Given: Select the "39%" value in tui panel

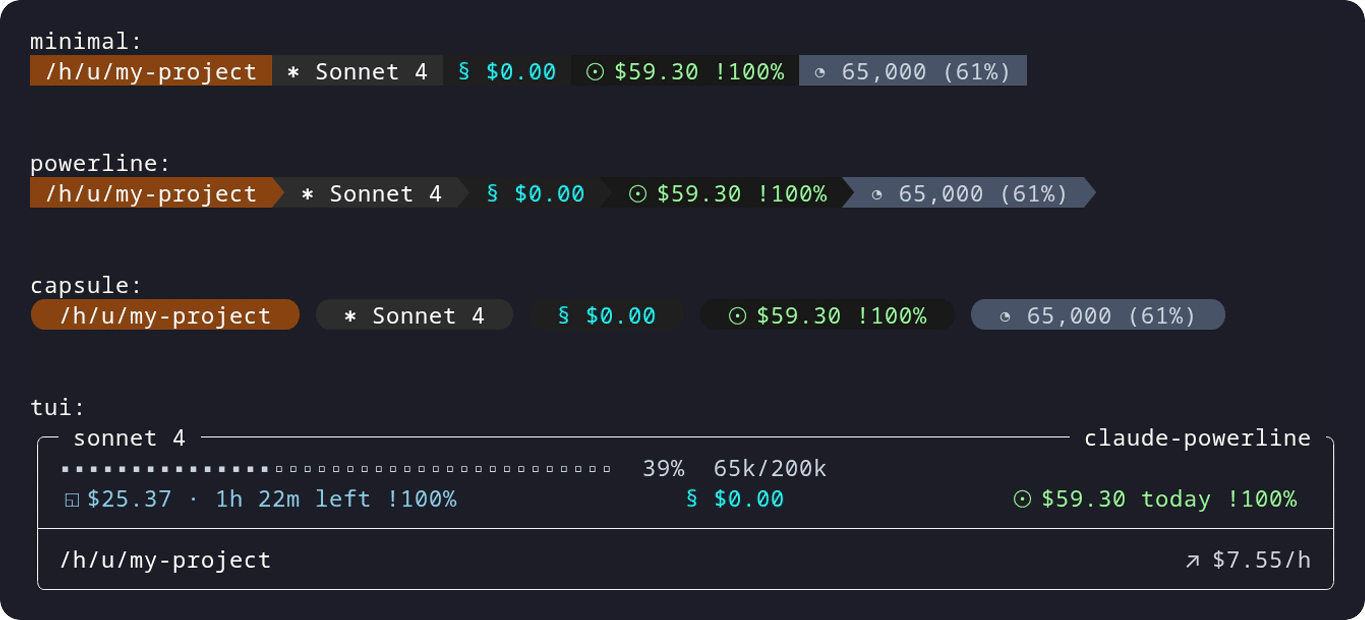Looking at the screenshot, I should click(663, 469).
